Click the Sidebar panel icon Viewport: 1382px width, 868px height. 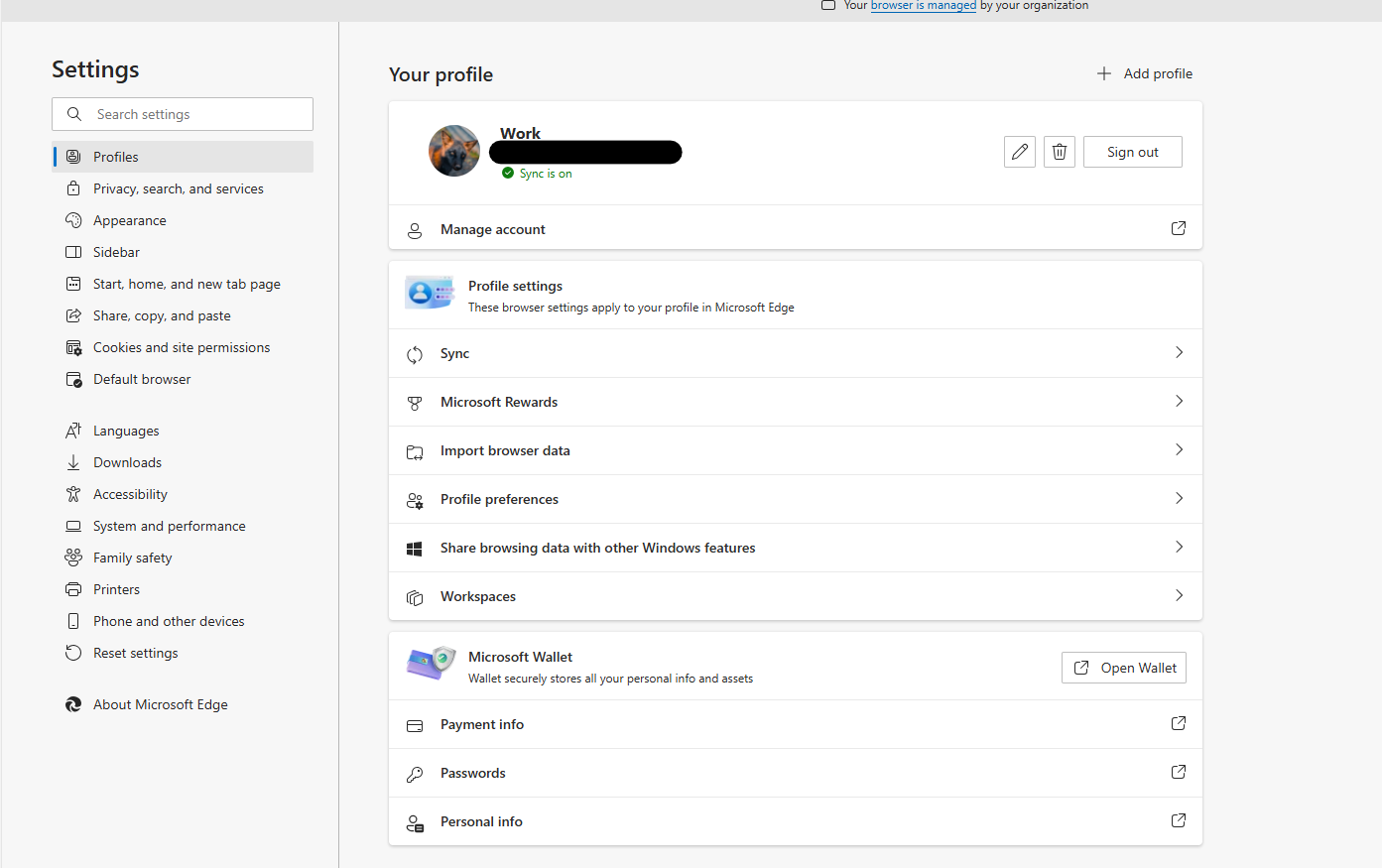[x=73, y=252]
